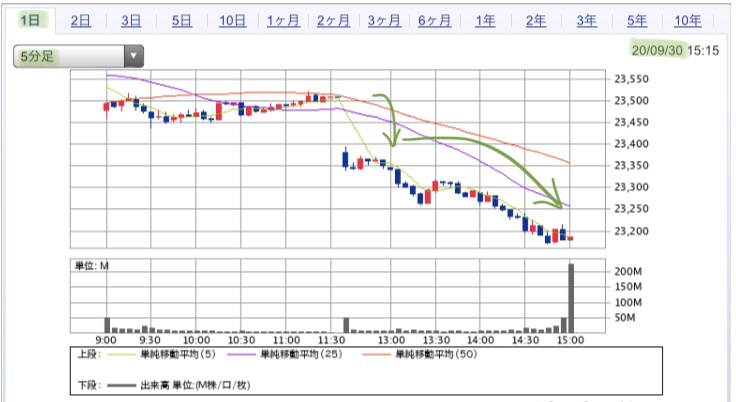Click the 単純移動平均(25) legend entry
This screenshot has width=736, height=402.
pos(301,354)
